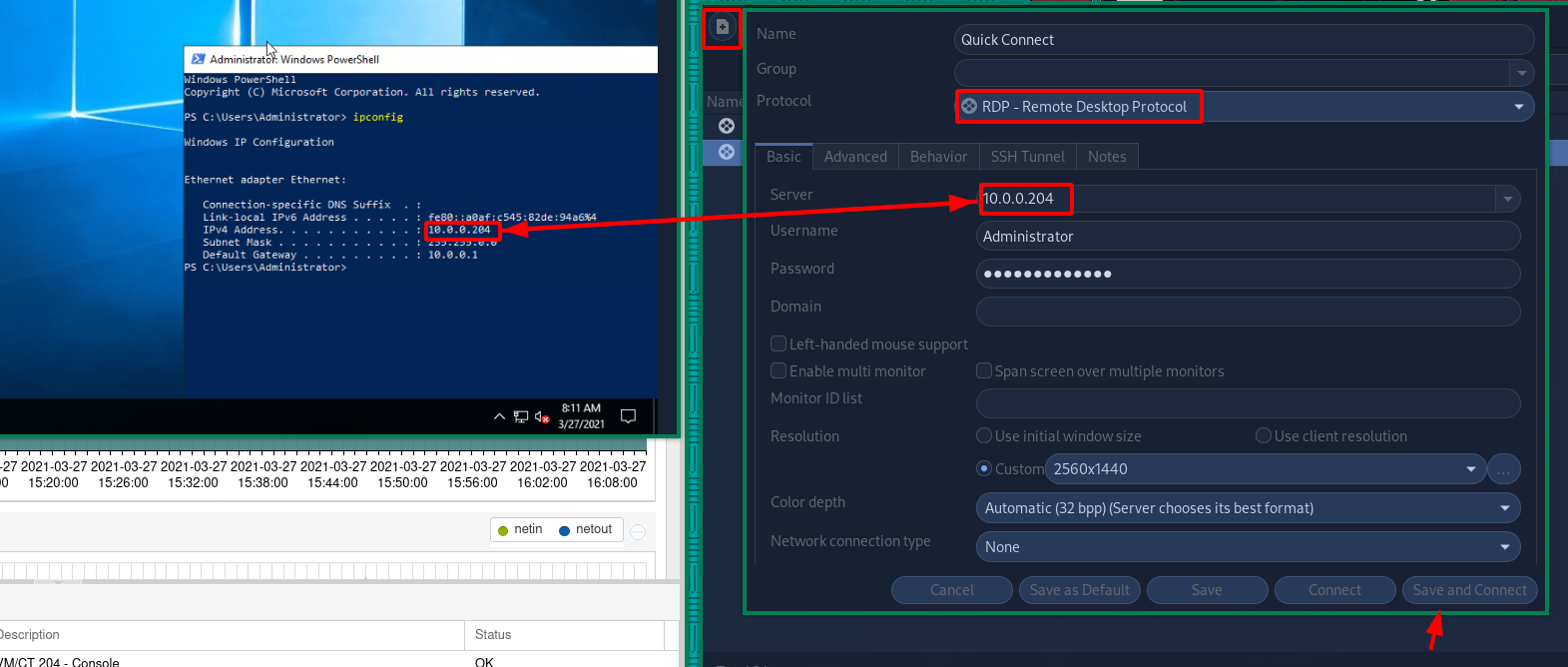Click the Windows volume tray icon
The height and width of the screenshot is (667, 1568).
point(542,416)
